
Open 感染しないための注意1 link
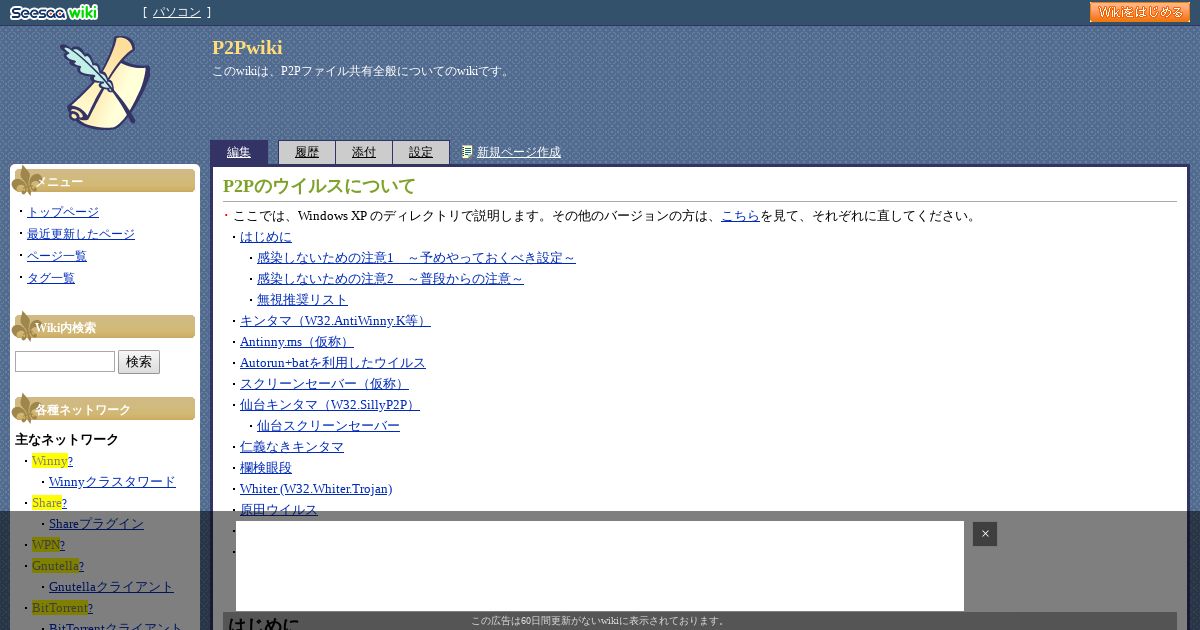416,258
